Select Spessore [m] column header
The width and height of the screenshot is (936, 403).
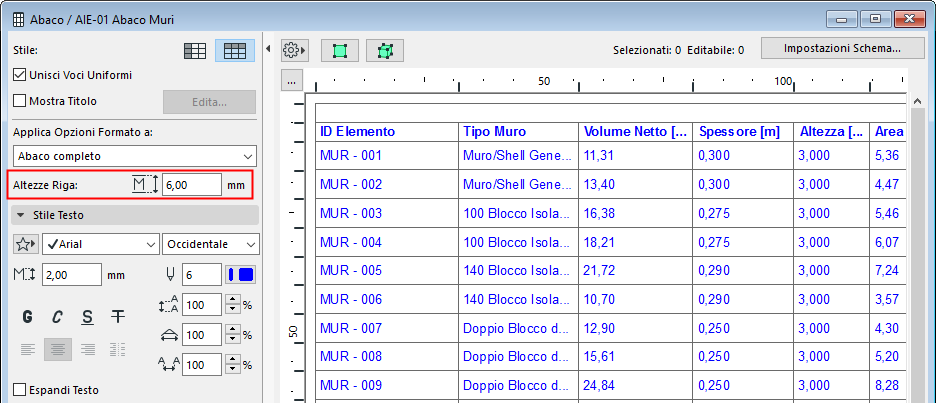pyautogui.click(x=743, y=132)
